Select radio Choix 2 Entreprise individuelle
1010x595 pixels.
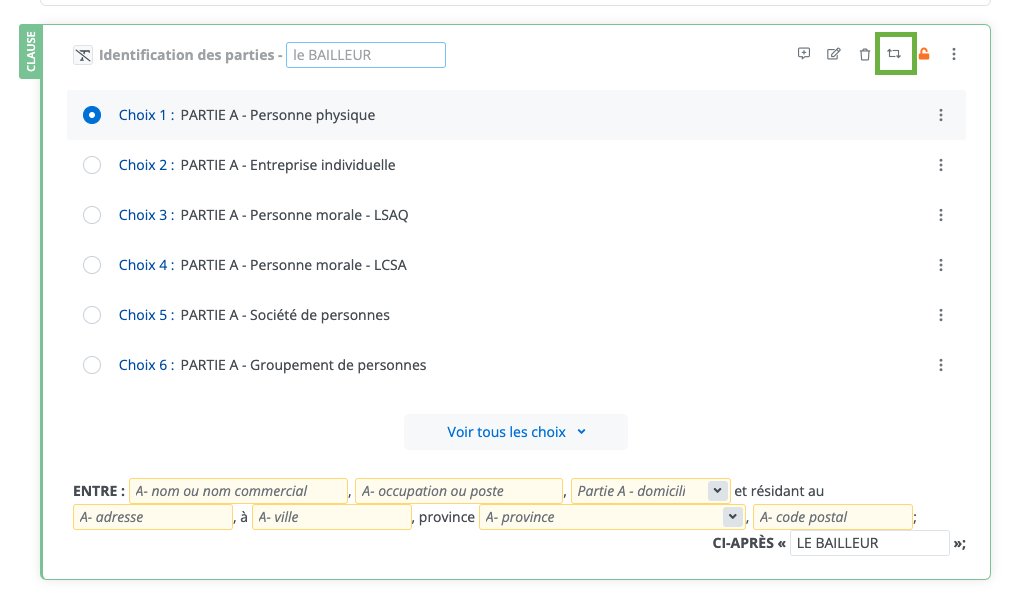[x=92, y=165]
